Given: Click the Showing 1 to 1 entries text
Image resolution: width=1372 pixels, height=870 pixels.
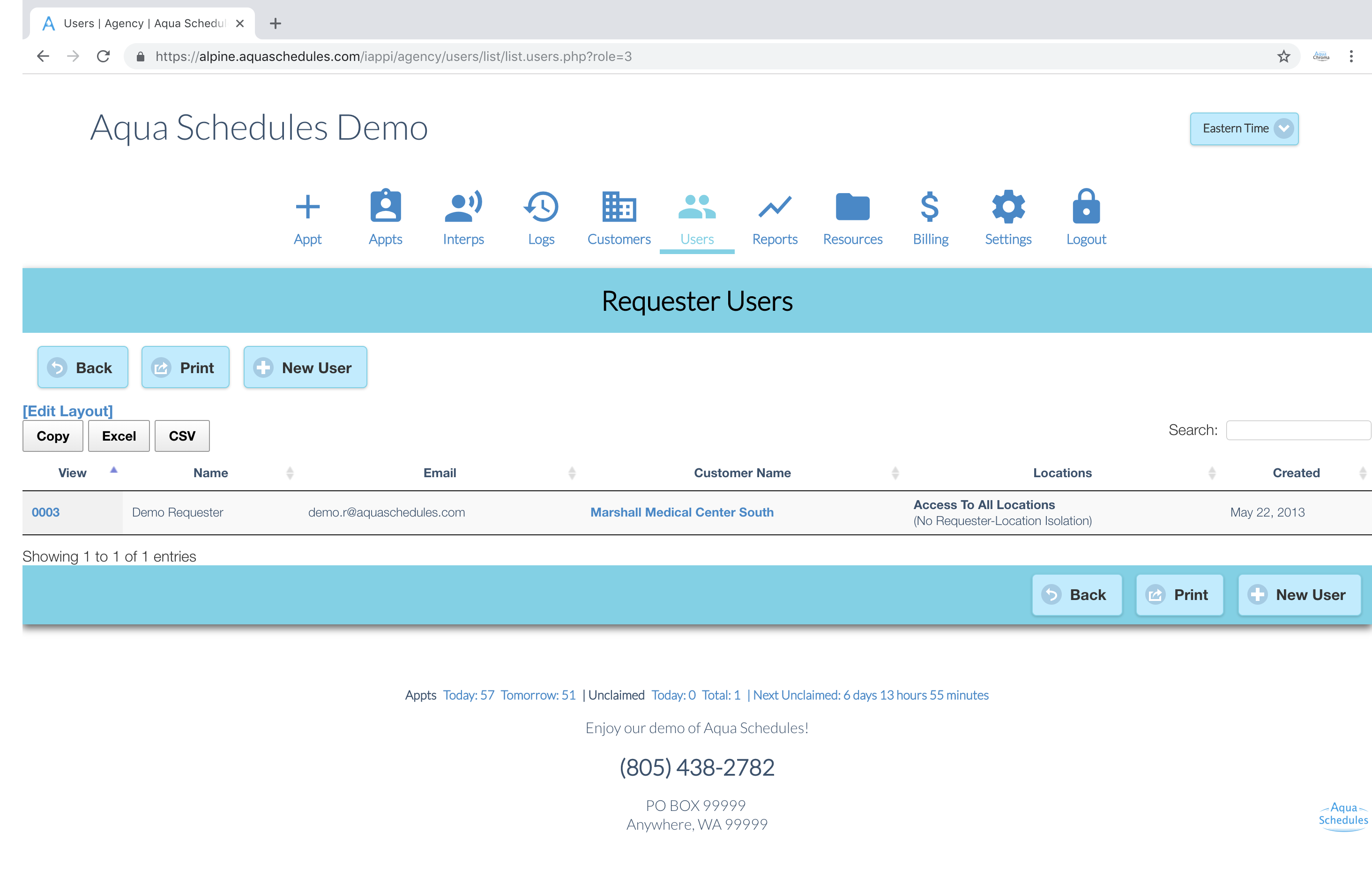Looking at the screenshot, I should point(109,556).
